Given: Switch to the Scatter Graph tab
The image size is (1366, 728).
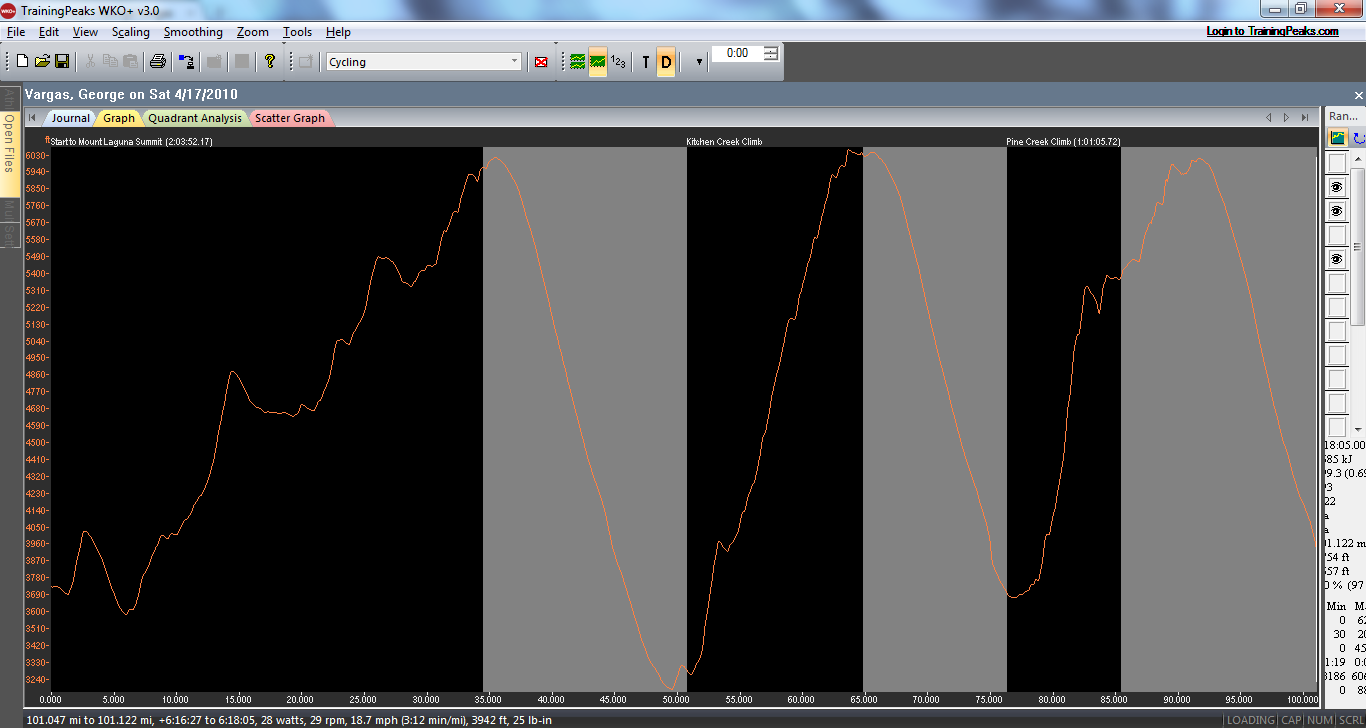Looking at the screenshot, I should pos(289,118).
